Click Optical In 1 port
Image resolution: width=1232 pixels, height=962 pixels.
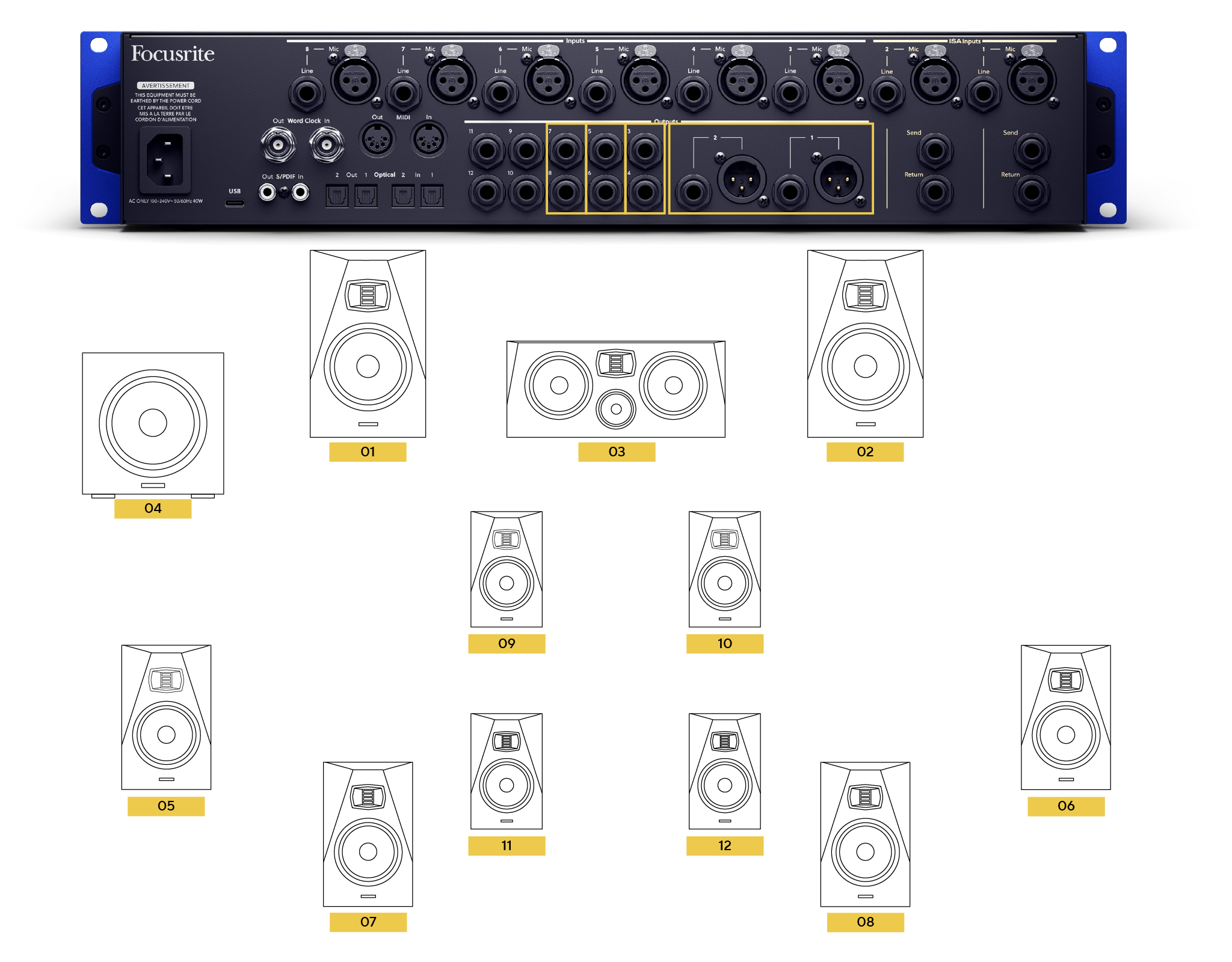pos(432,196)
